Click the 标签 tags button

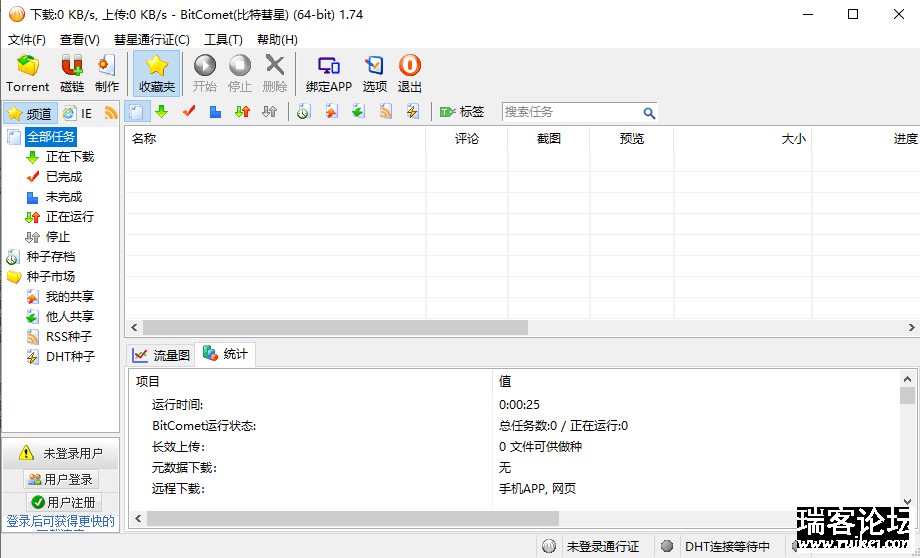coord(462,111)
